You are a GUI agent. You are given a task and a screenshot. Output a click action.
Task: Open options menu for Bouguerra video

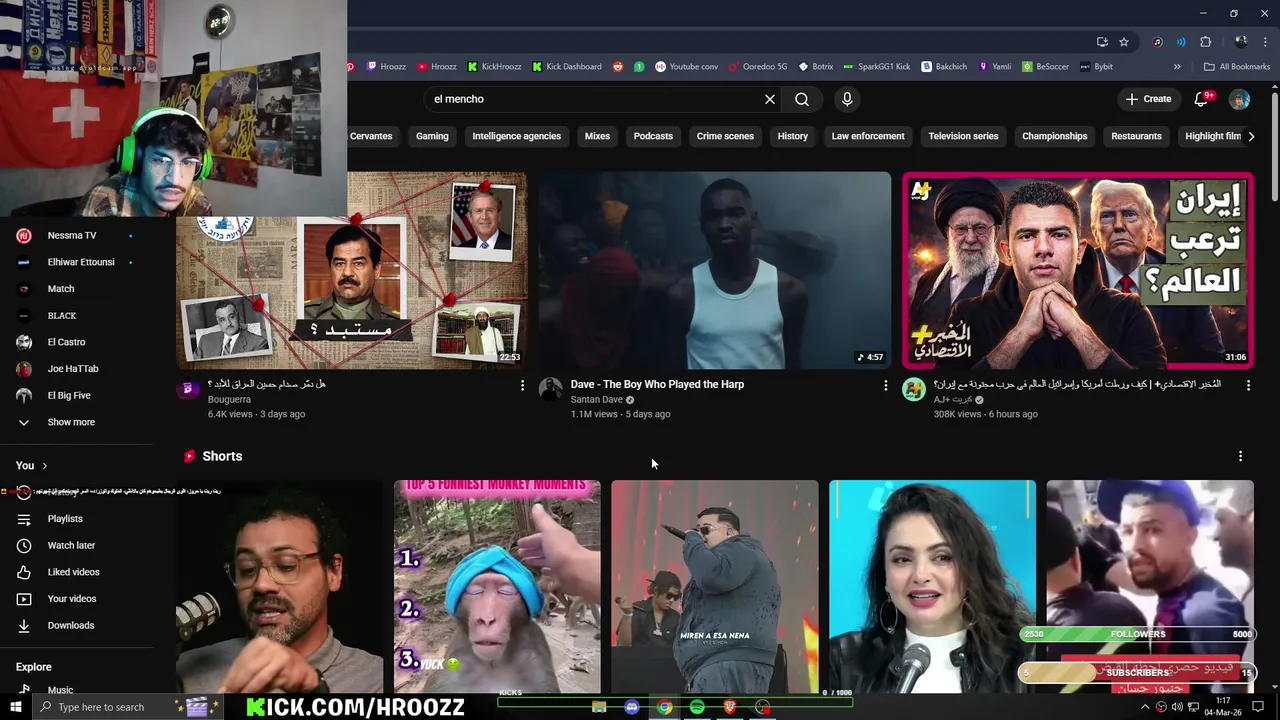(522, 385)
